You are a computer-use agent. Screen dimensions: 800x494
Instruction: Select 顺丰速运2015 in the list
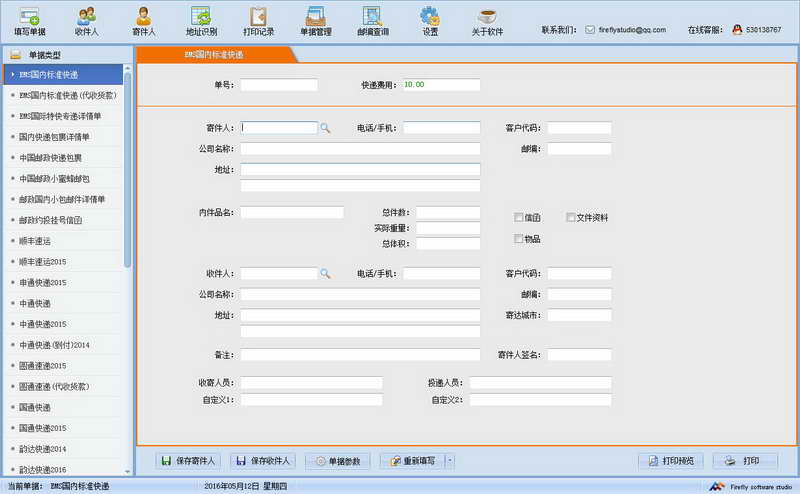[x=63, y=262]
